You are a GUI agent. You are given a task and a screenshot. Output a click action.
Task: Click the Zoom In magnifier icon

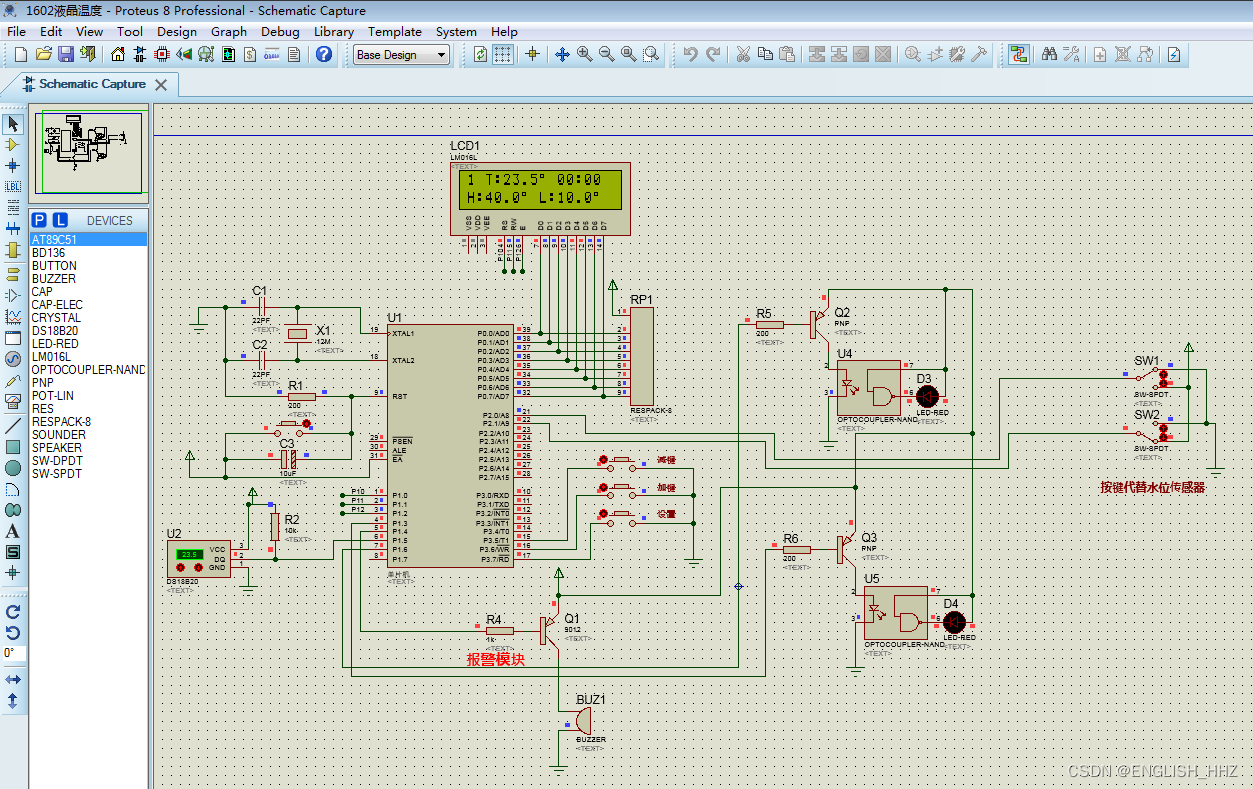point(584,55)
